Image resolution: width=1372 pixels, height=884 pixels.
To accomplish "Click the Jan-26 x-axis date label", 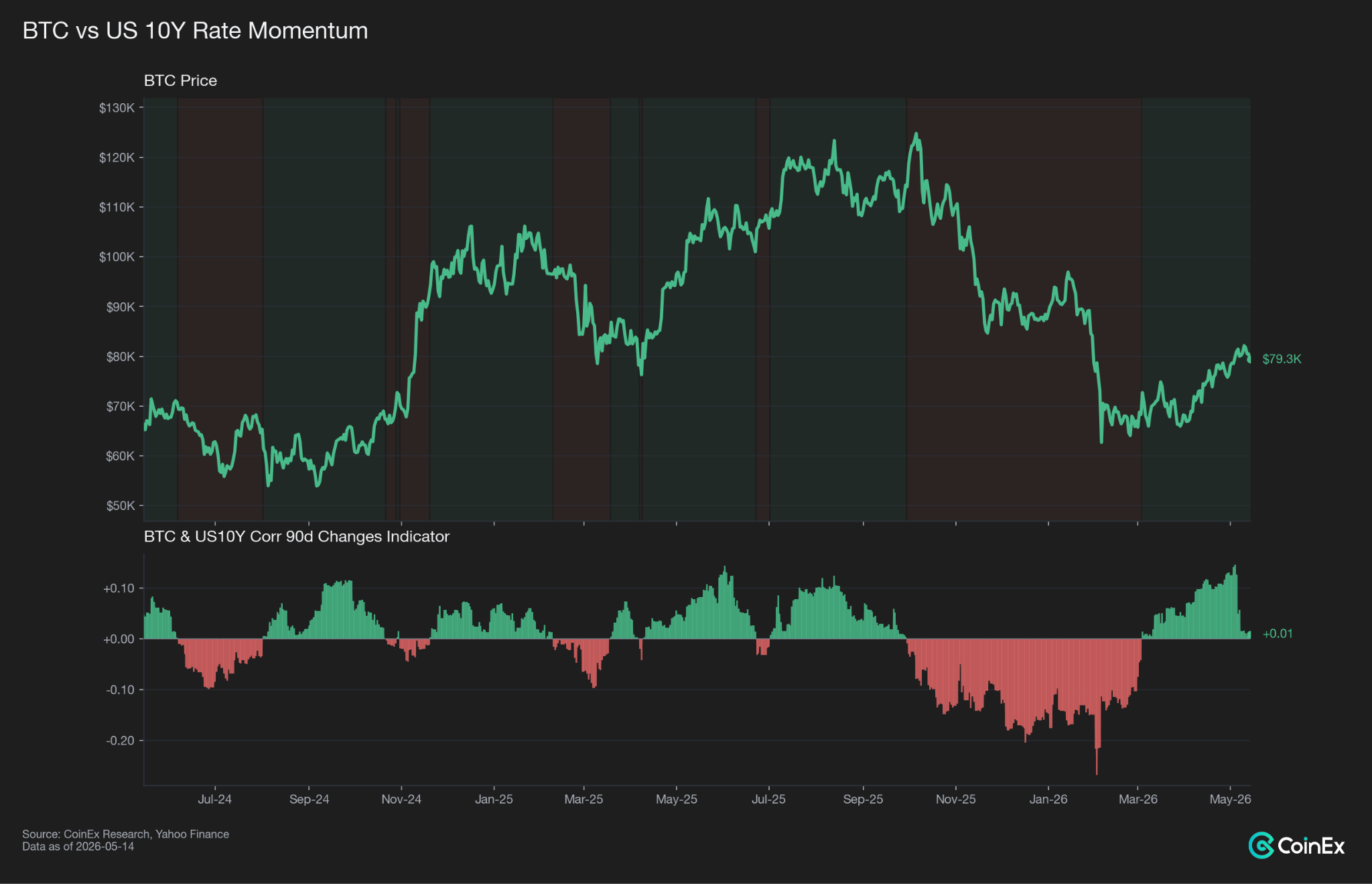I will point(1048,799).
